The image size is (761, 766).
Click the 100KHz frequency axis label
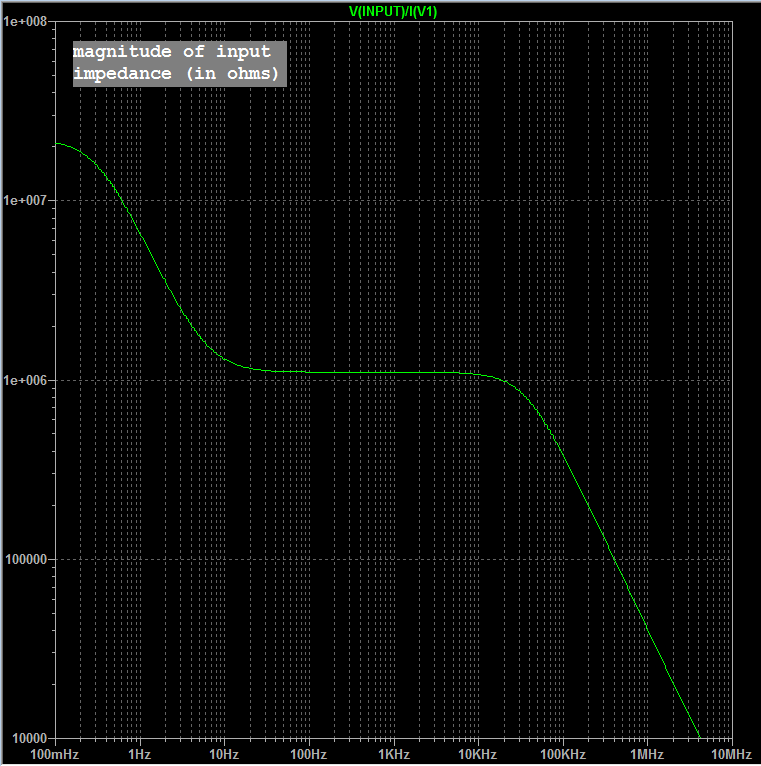[563, 754]
